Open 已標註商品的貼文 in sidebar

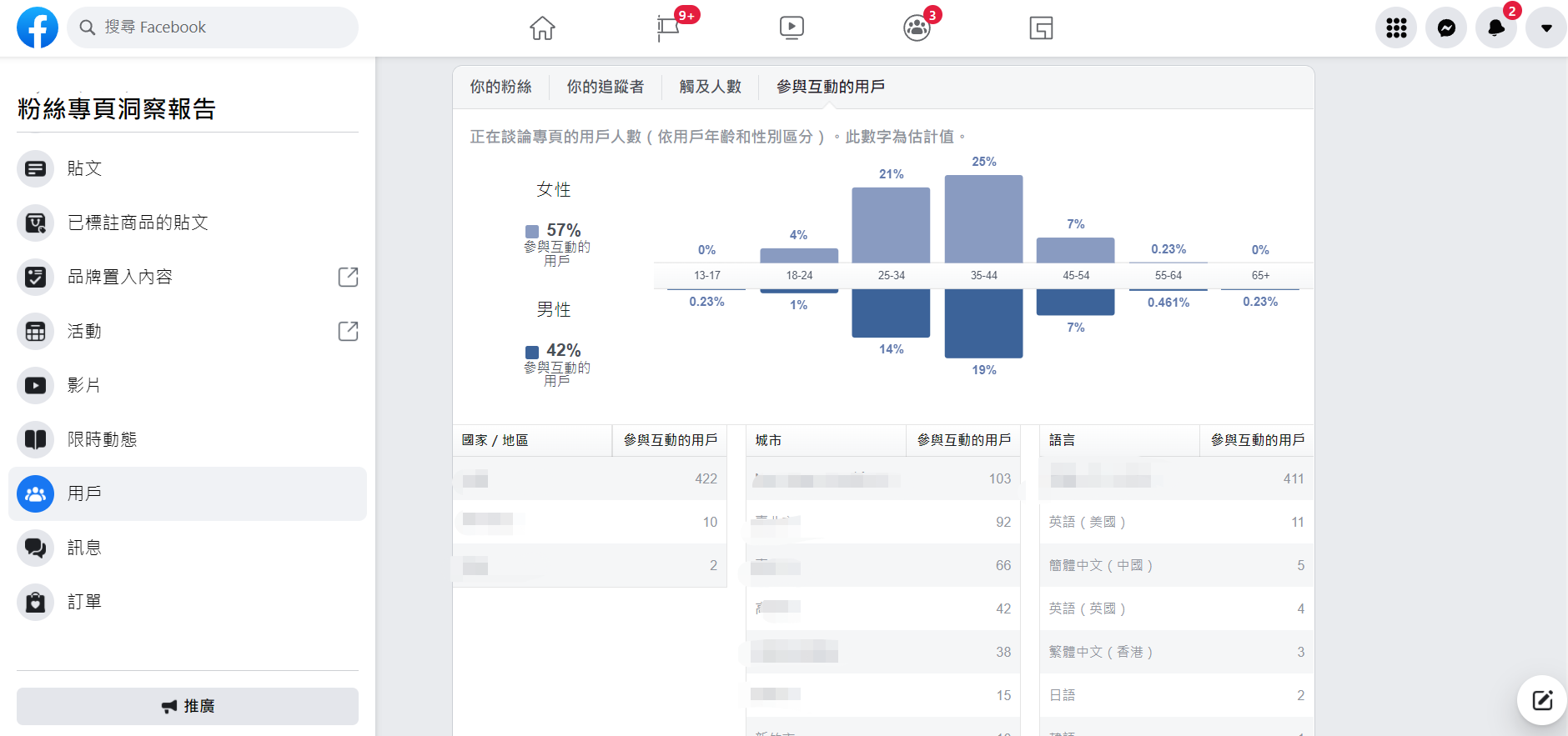click(x=188, y=223)
